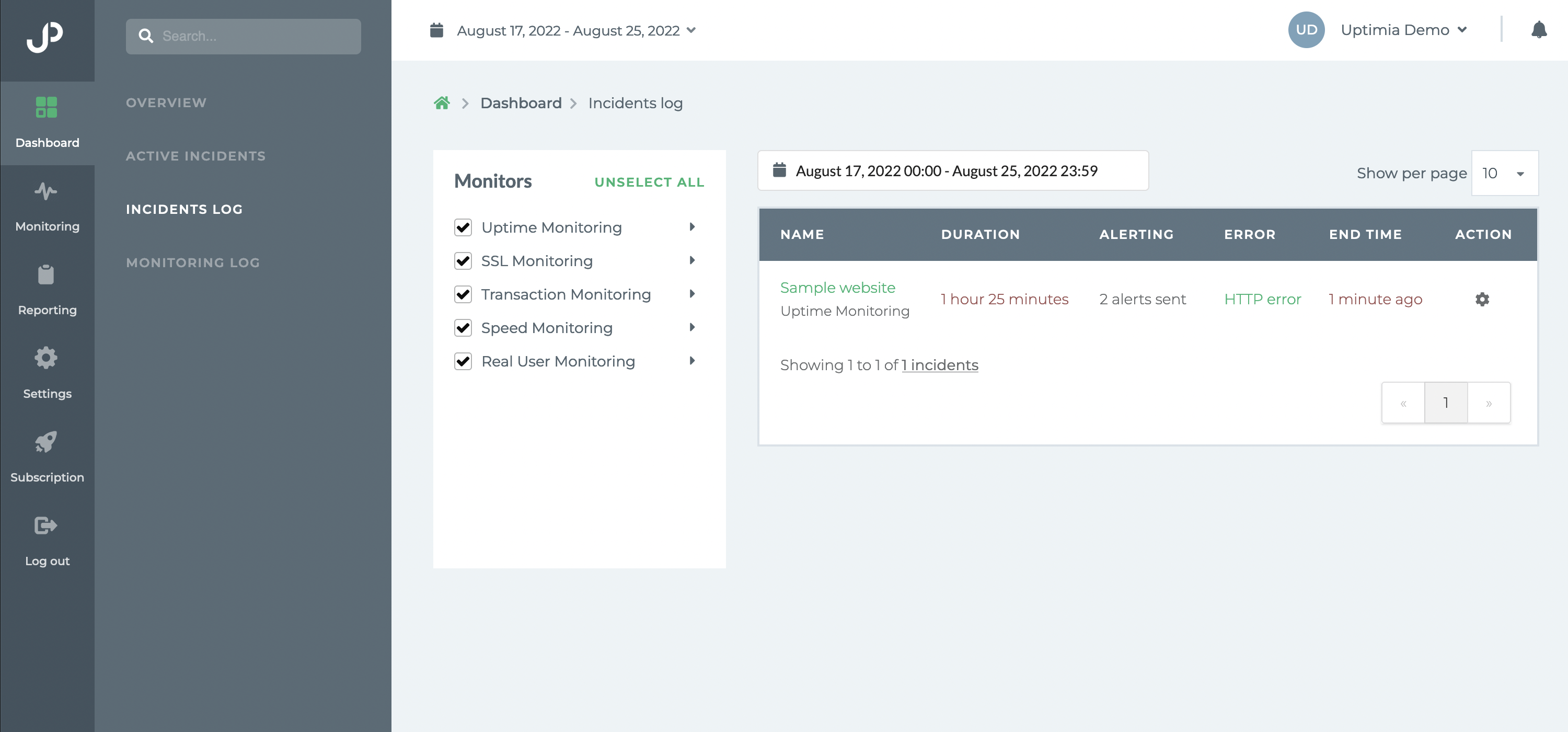Open Subscription rocket icon
The width and height of the screenshot is (1568, 732).
coord(47,442)
